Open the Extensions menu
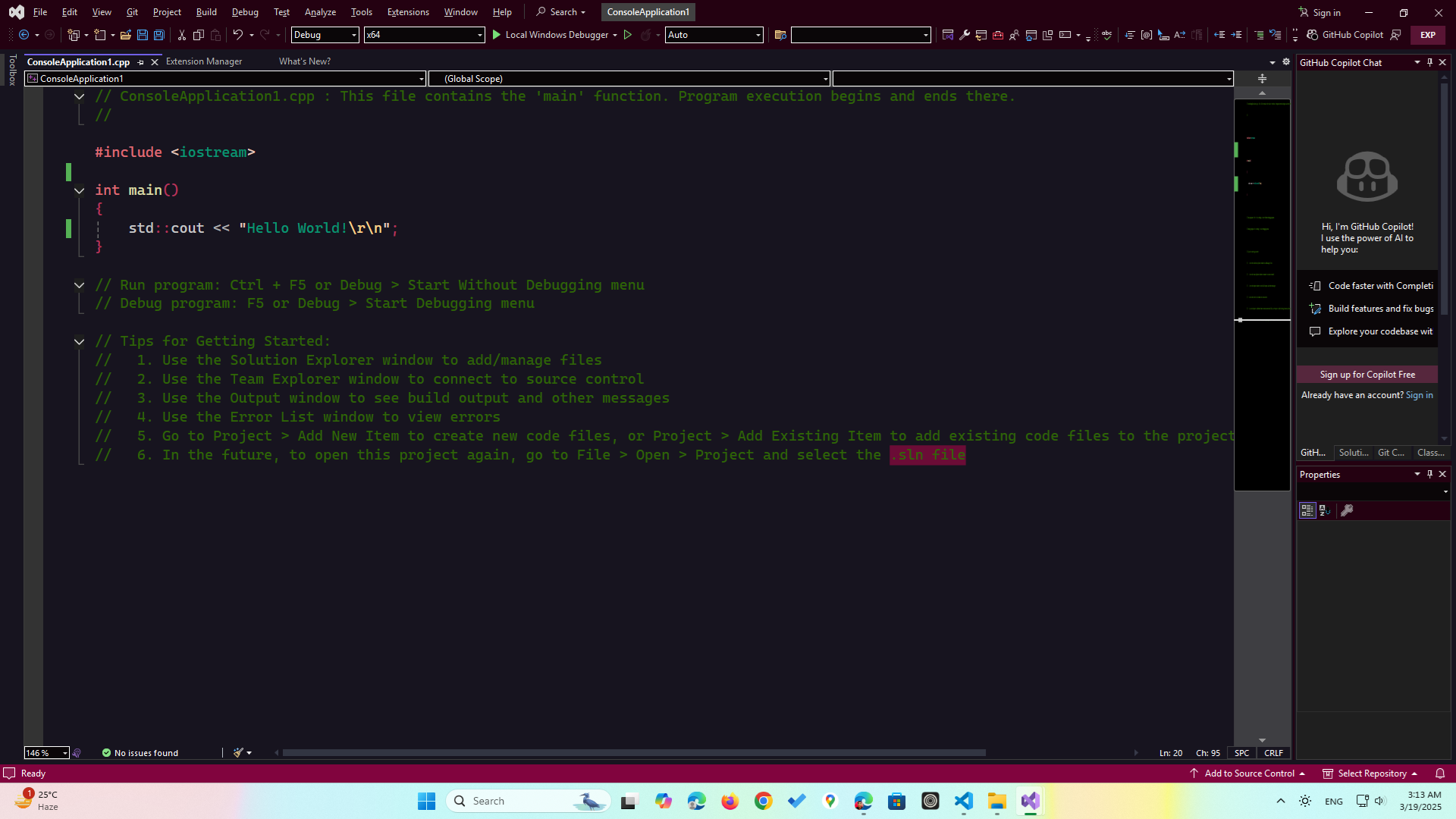The width and height of the screenshot is (1456, 819). (x=407, y=12)
